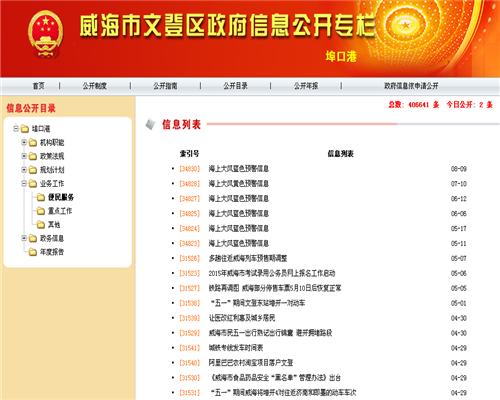This screenshot has height=400, width=500.
Task: Expand the 政策法规 tree node
Action: 24,156
